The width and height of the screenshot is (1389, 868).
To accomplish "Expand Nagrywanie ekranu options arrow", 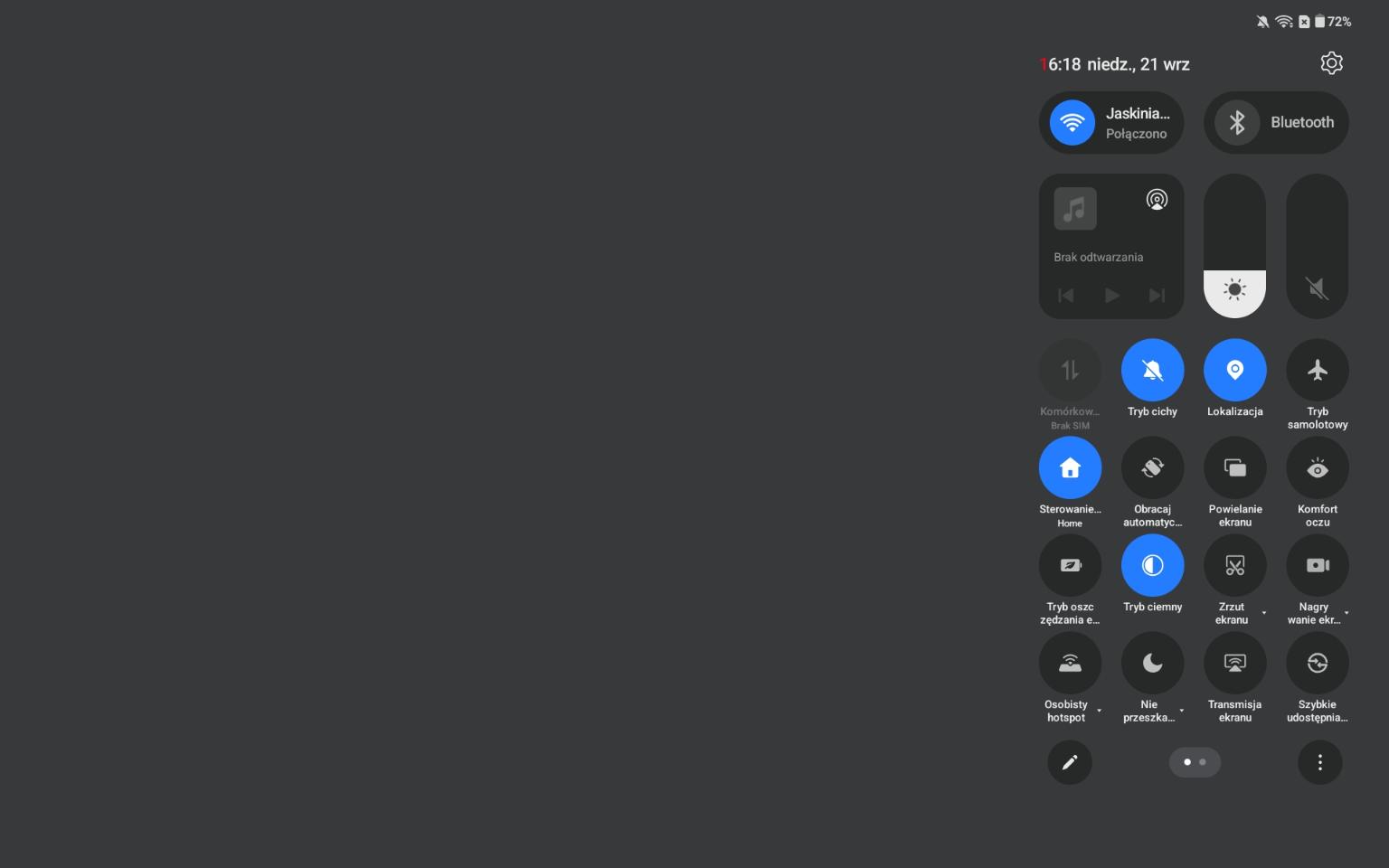I will [1346, 613].
